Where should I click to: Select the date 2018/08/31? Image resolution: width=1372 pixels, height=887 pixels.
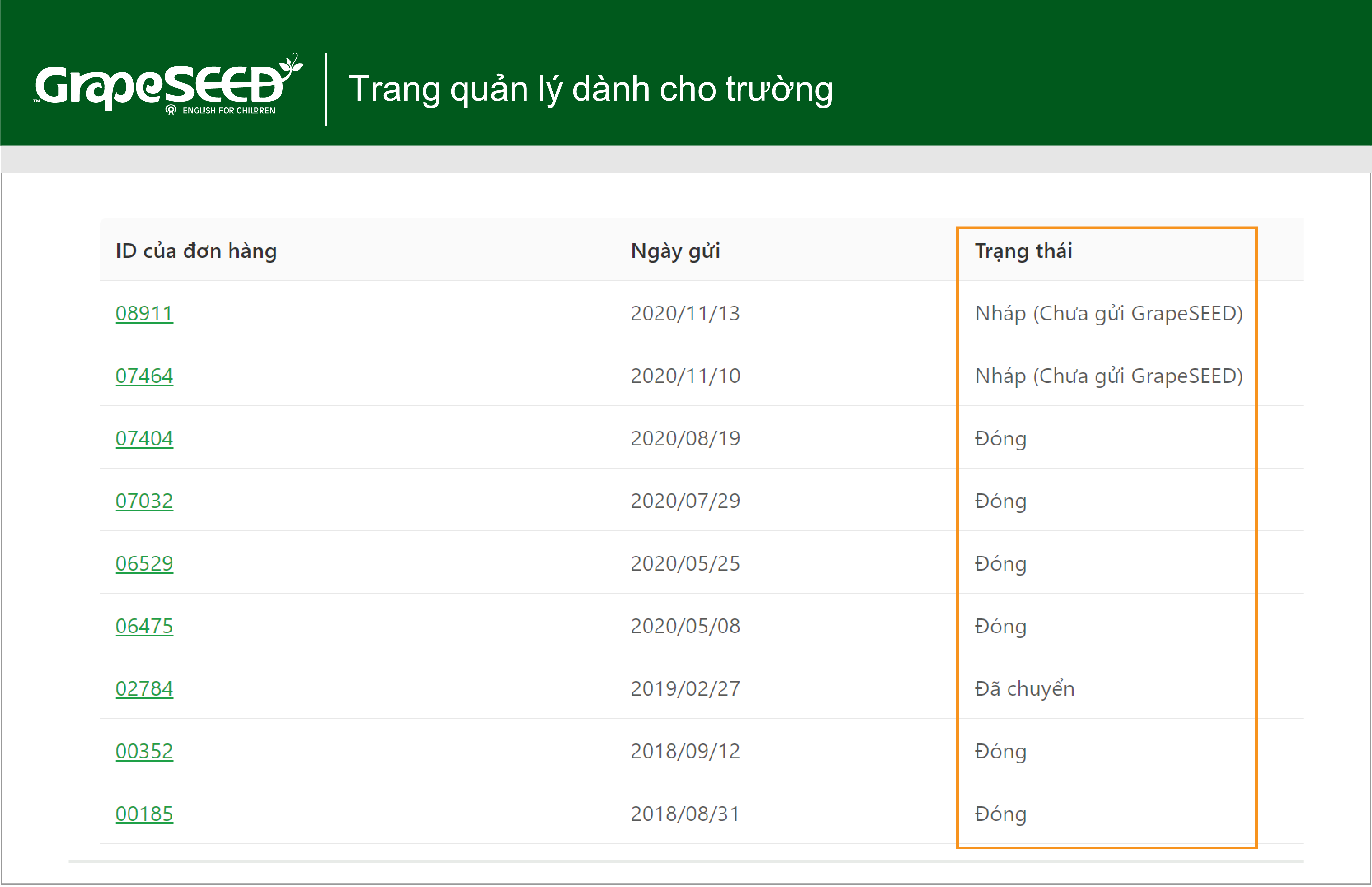pyautogui.click(x=685, y=814)
